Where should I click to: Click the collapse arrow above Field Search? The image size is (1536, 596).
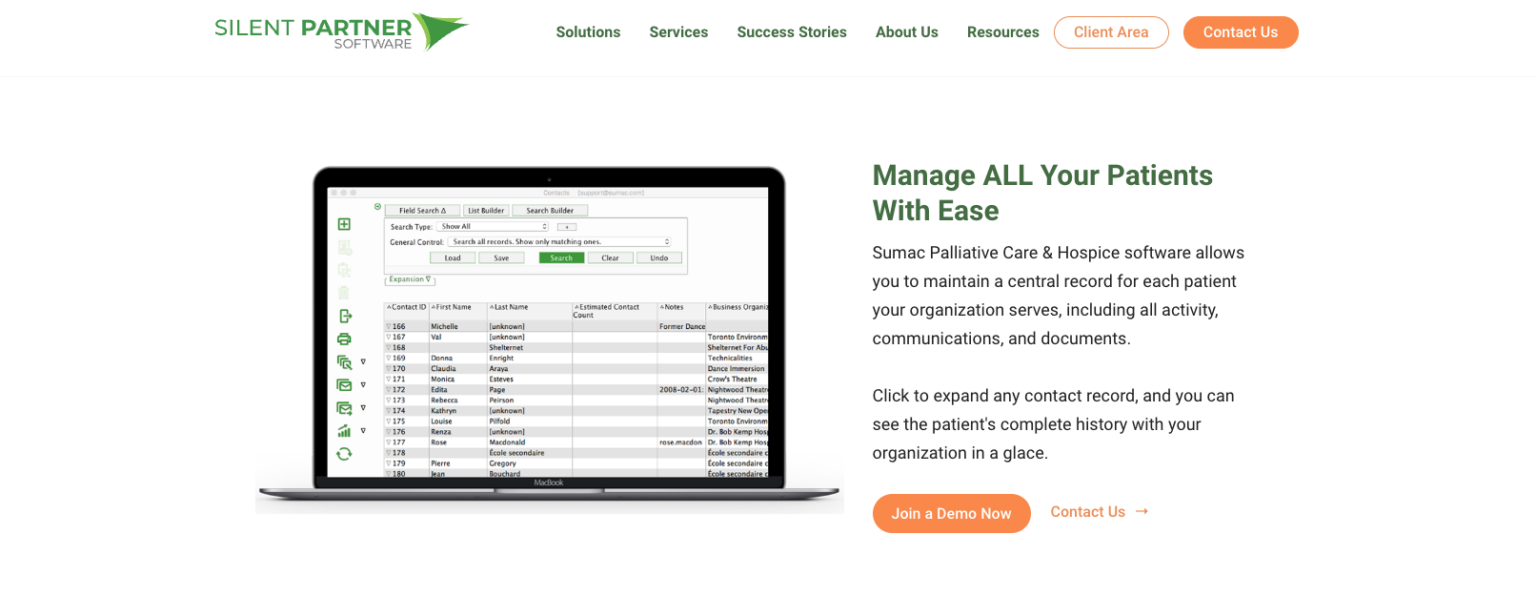377,205
